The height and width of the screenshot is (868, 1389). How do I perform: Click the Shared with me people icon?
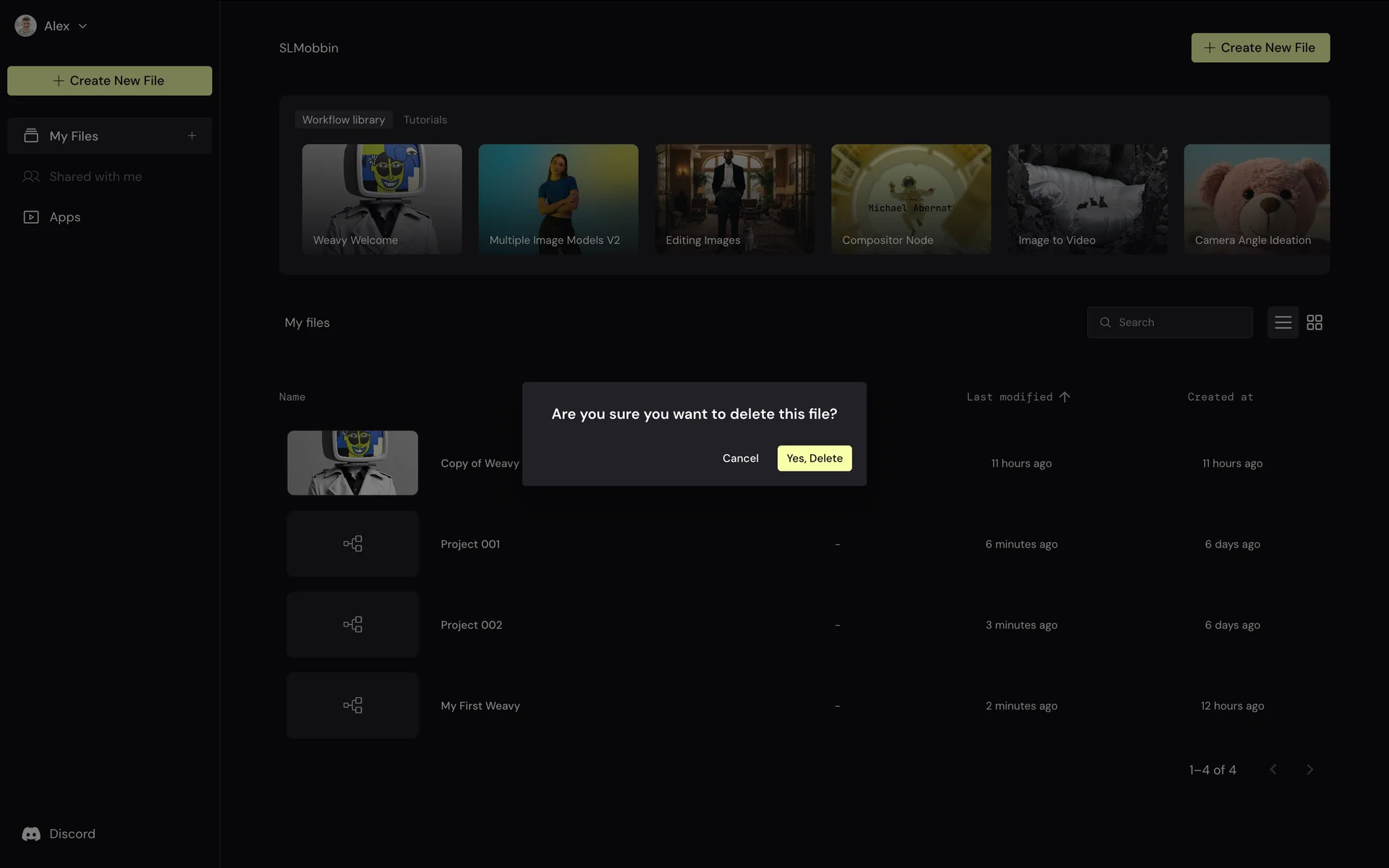tap(31, 176)
